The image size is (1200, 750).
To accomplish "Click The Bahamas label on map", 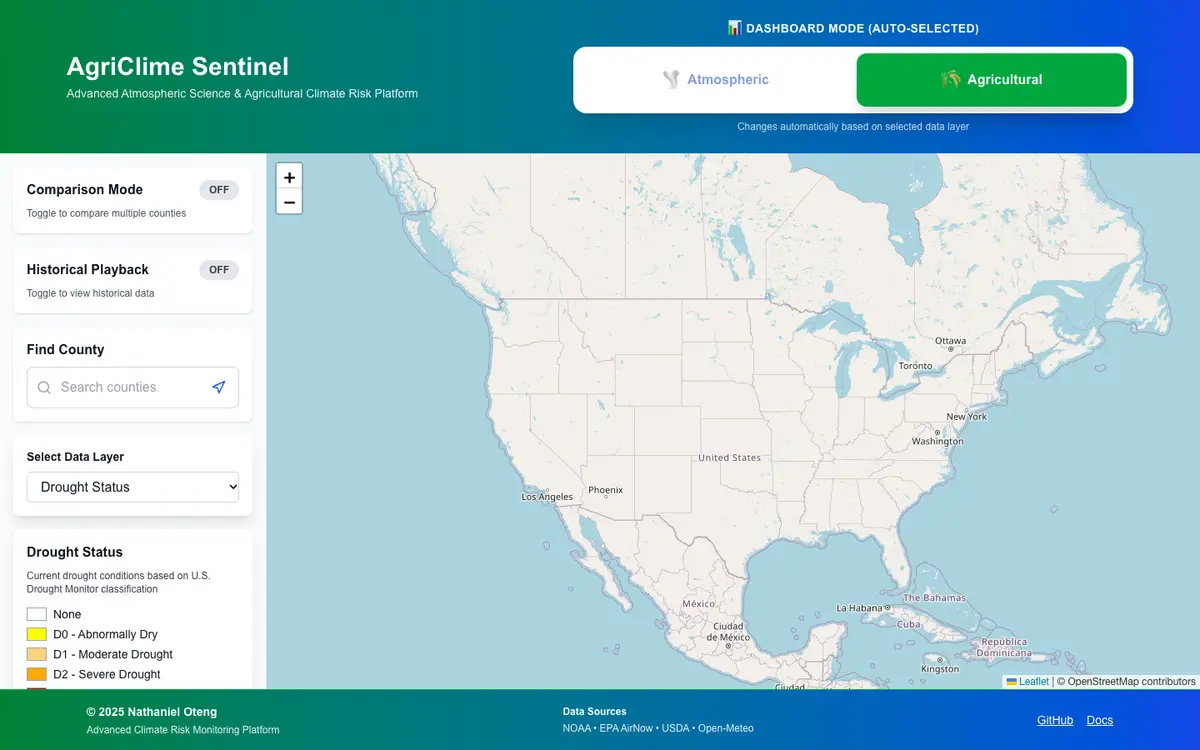I will [935, 598].
